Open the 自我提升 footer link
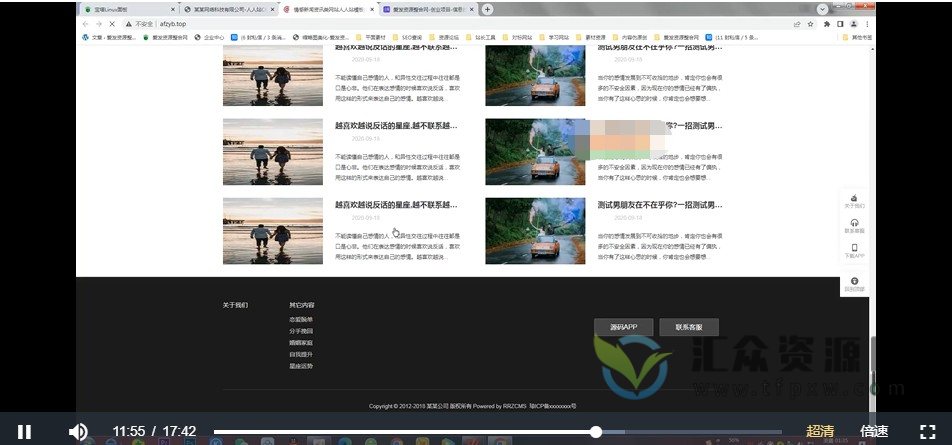Viewport: 952px width, 445px height. click(x=301, y=355)
